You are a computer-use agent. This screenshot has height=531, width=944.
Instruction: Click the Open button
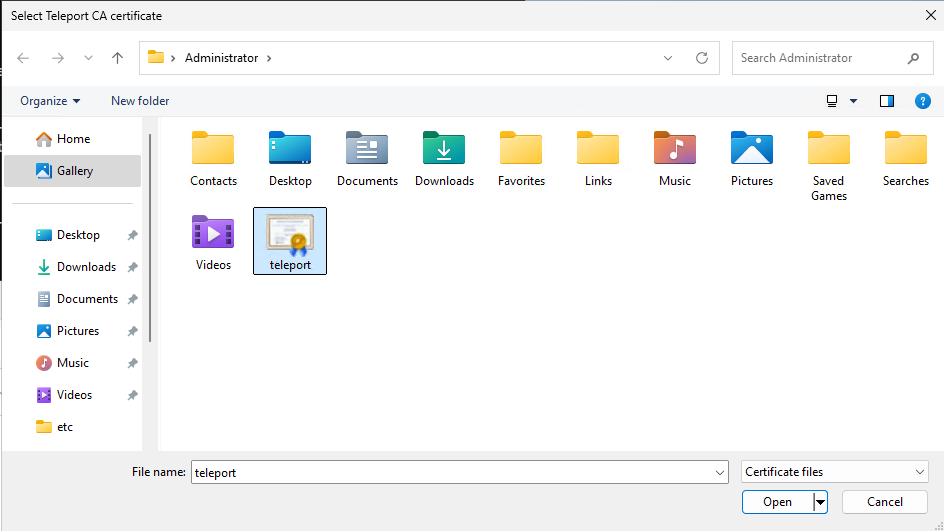tap(777, 502)
